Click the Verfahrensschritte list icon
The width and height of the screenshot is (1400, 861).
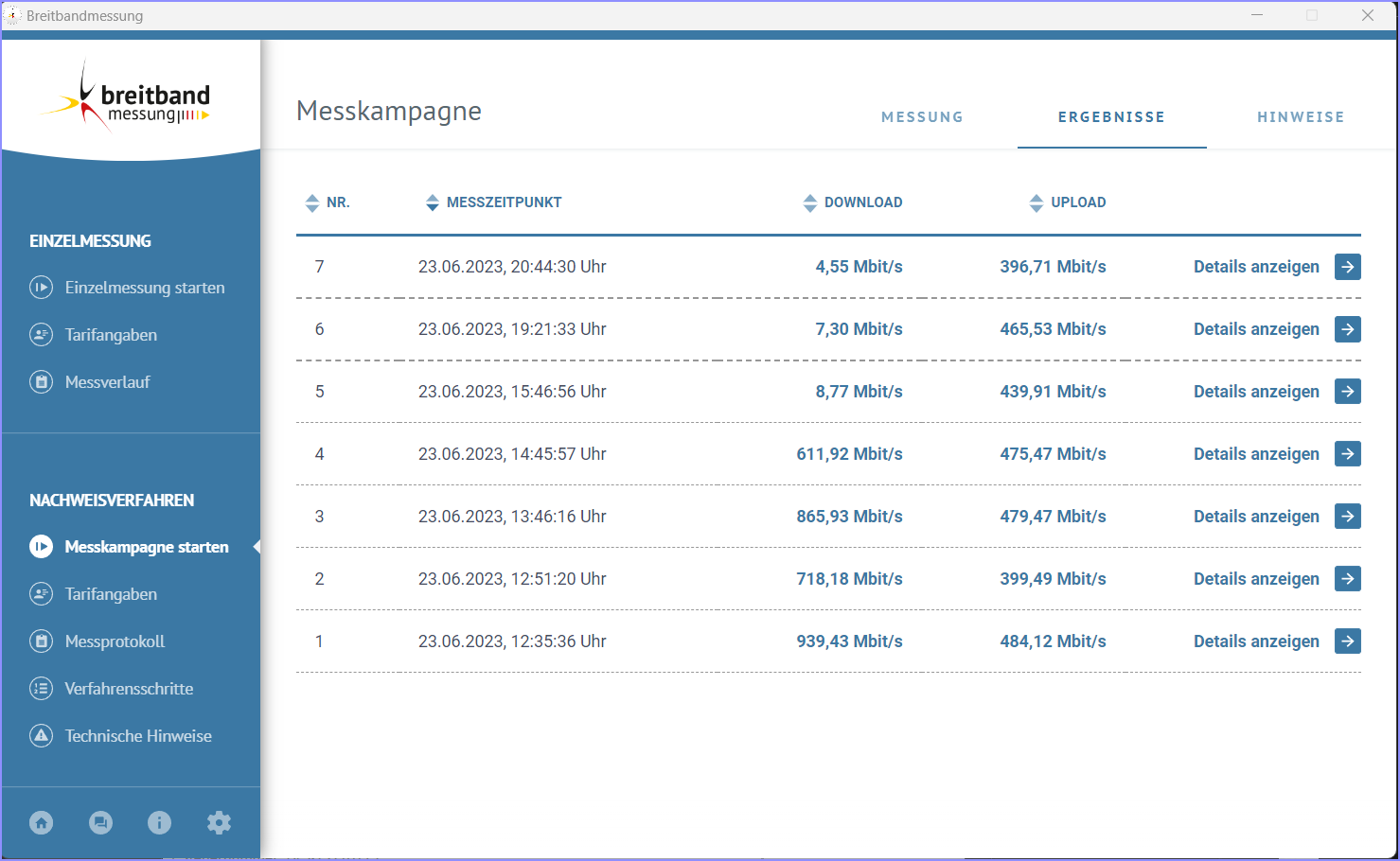pyautogui.click(x=41, y=689)
